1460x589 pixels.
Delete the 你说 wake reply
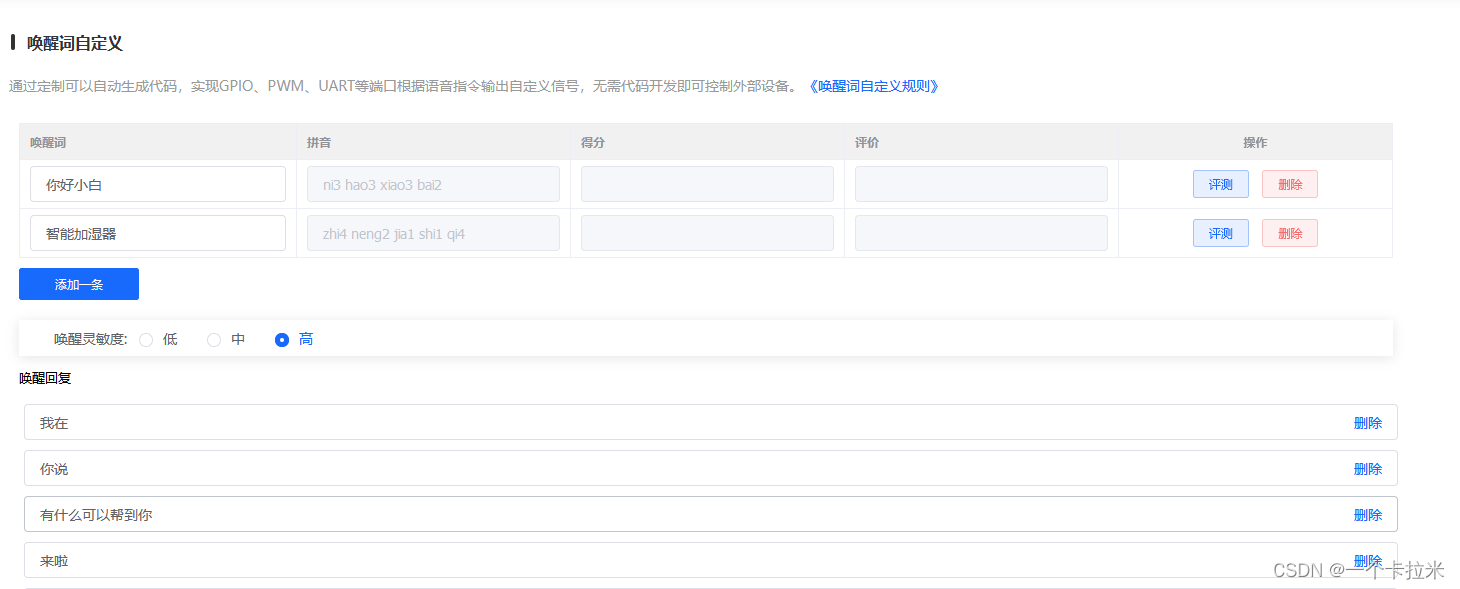[1367, 469]
